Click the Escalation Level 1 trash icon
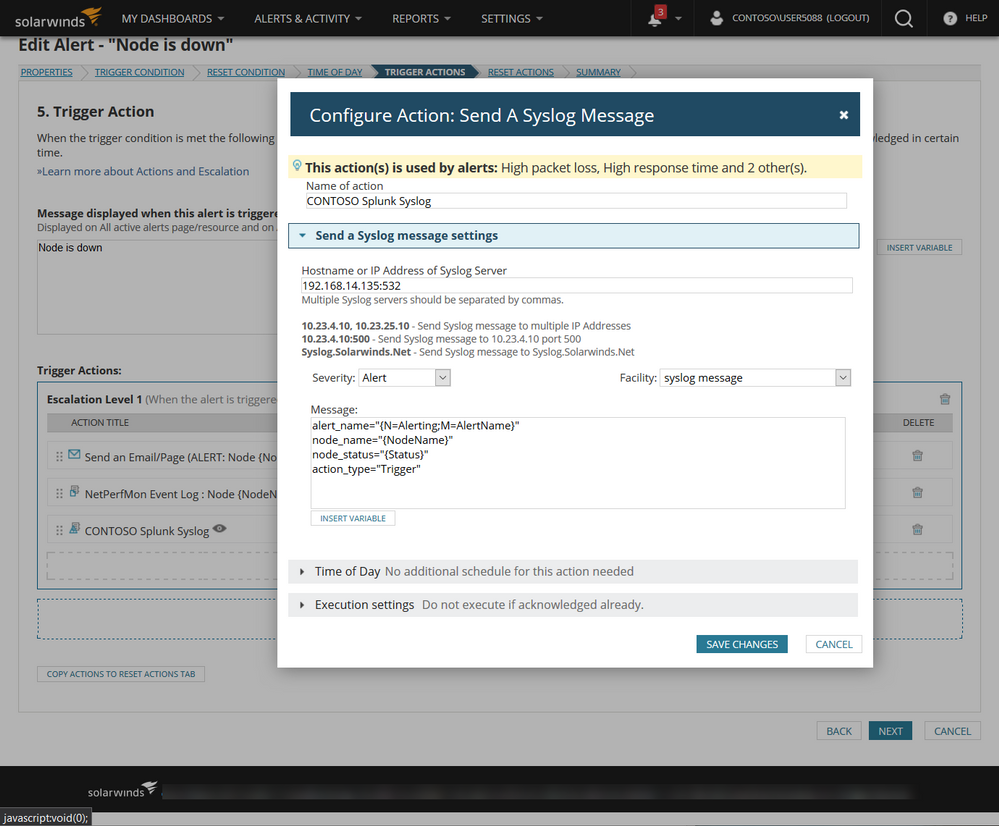This screenshot has width=999, height=826. pos(945,399)
